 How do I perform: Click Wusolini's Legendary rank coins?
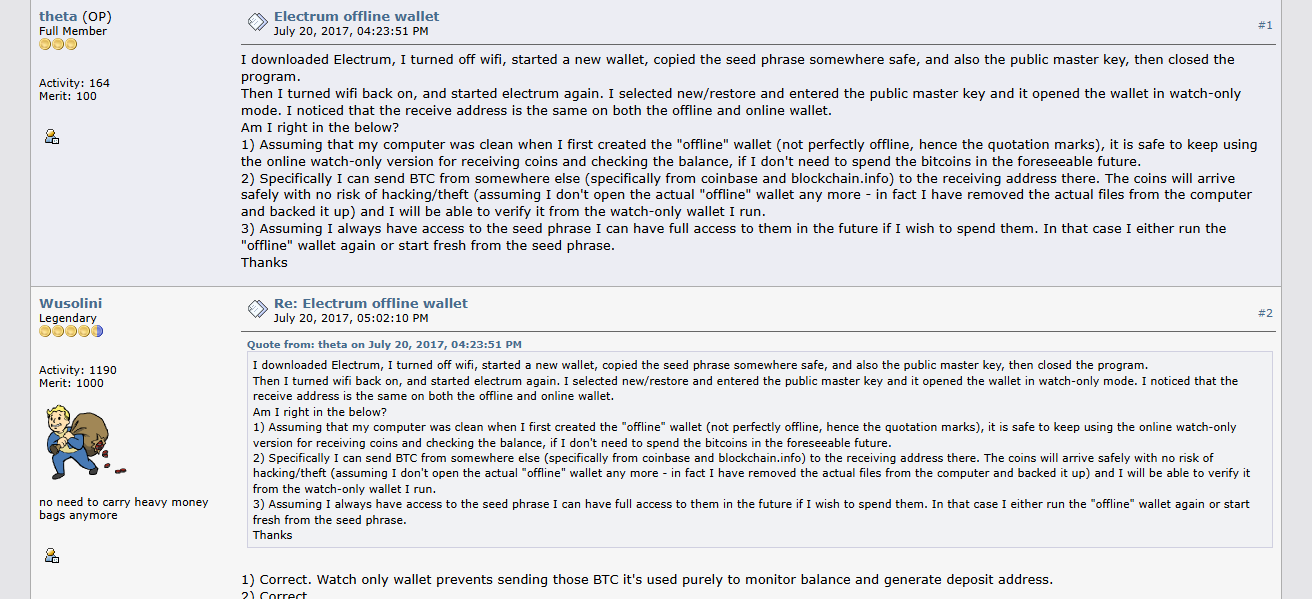(71, 331)
